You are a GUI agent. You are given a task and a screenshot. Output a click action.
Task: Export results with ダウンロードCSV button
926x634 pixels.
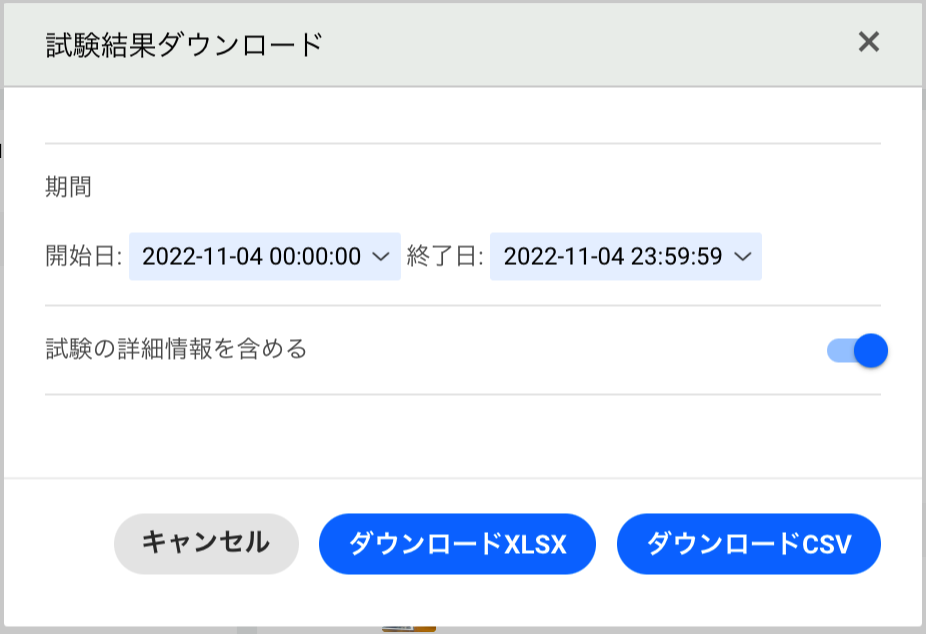point(748,544)
